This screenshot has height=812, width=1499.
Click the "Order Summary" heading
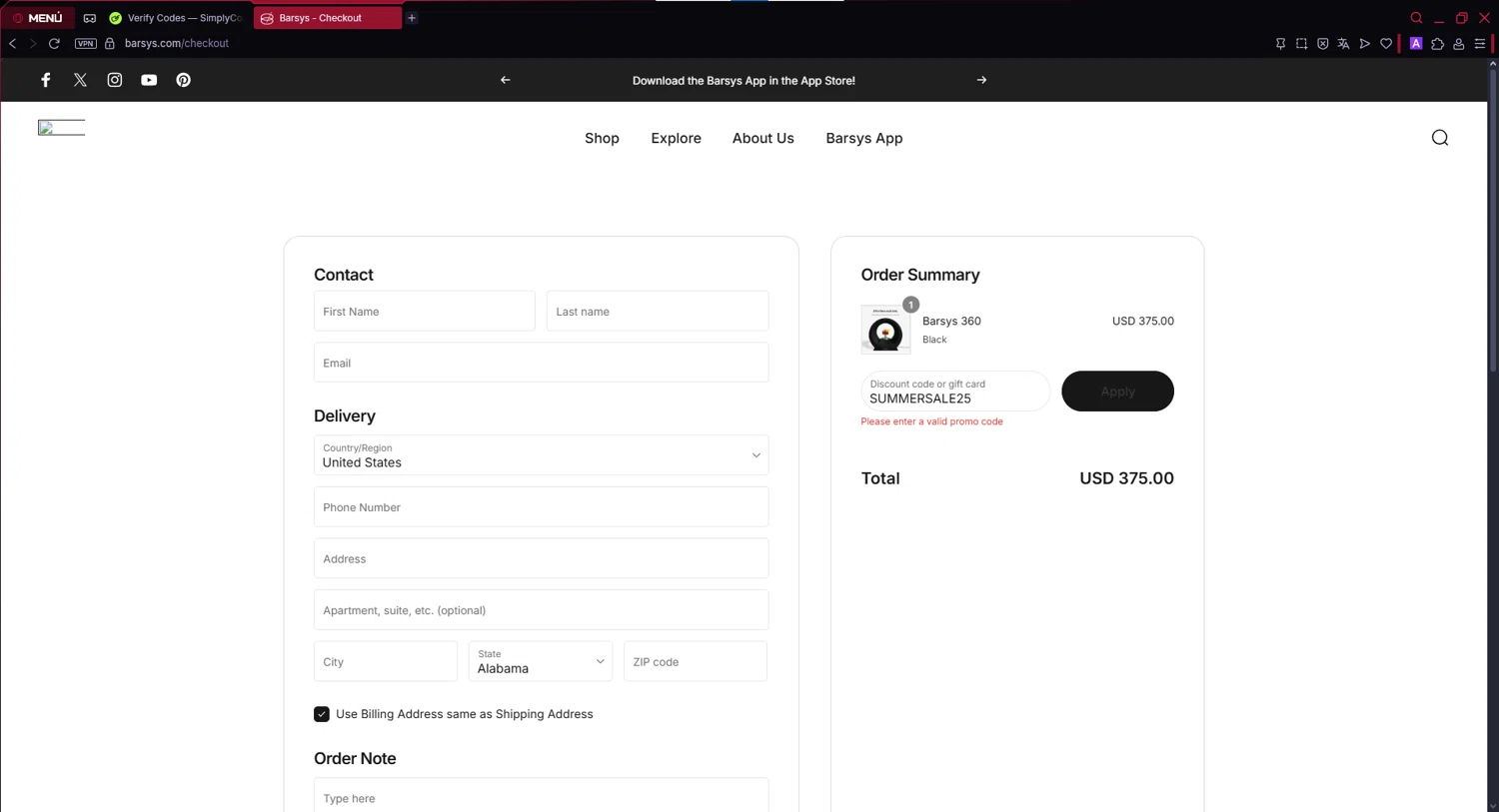(x=920, y=275)
